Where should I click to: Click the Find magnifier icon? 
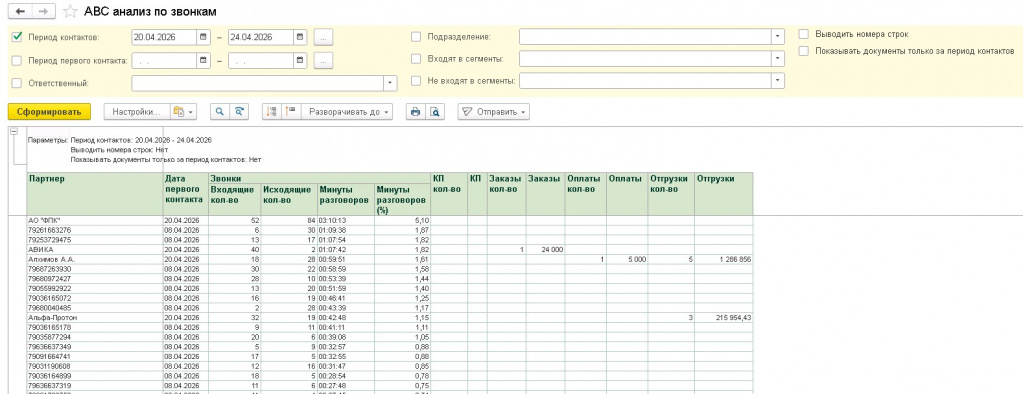220,112
